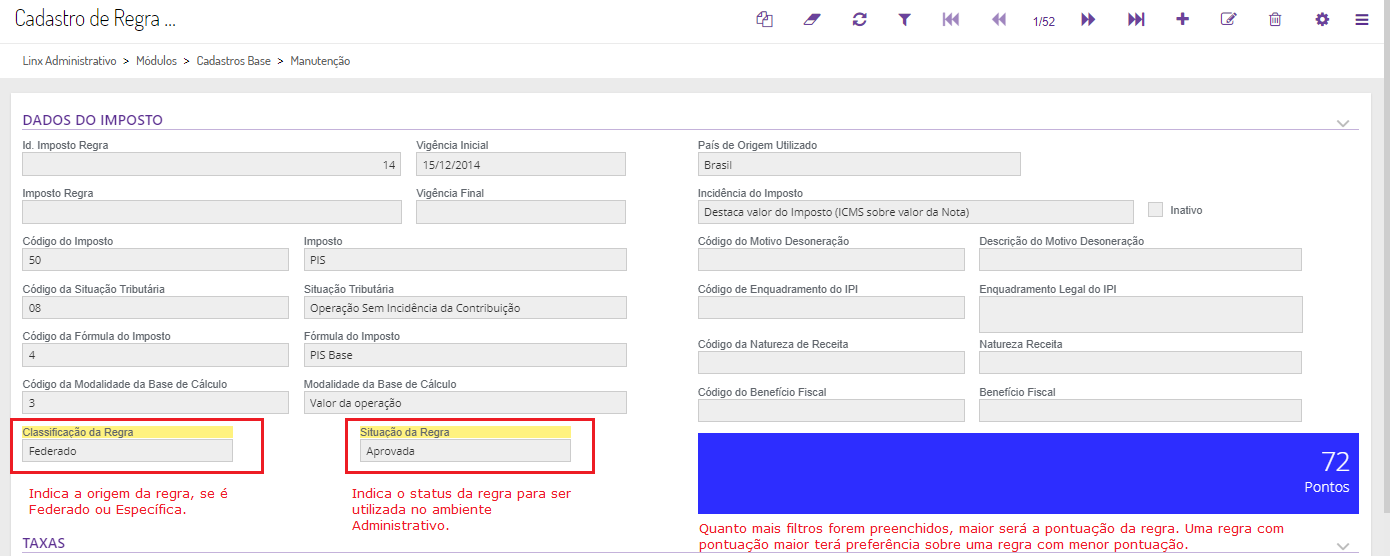The height and width of the screenshot is (556, 1390).
Task: Click Enquadramento Legal do IPI field
Action: (1140, 314)
